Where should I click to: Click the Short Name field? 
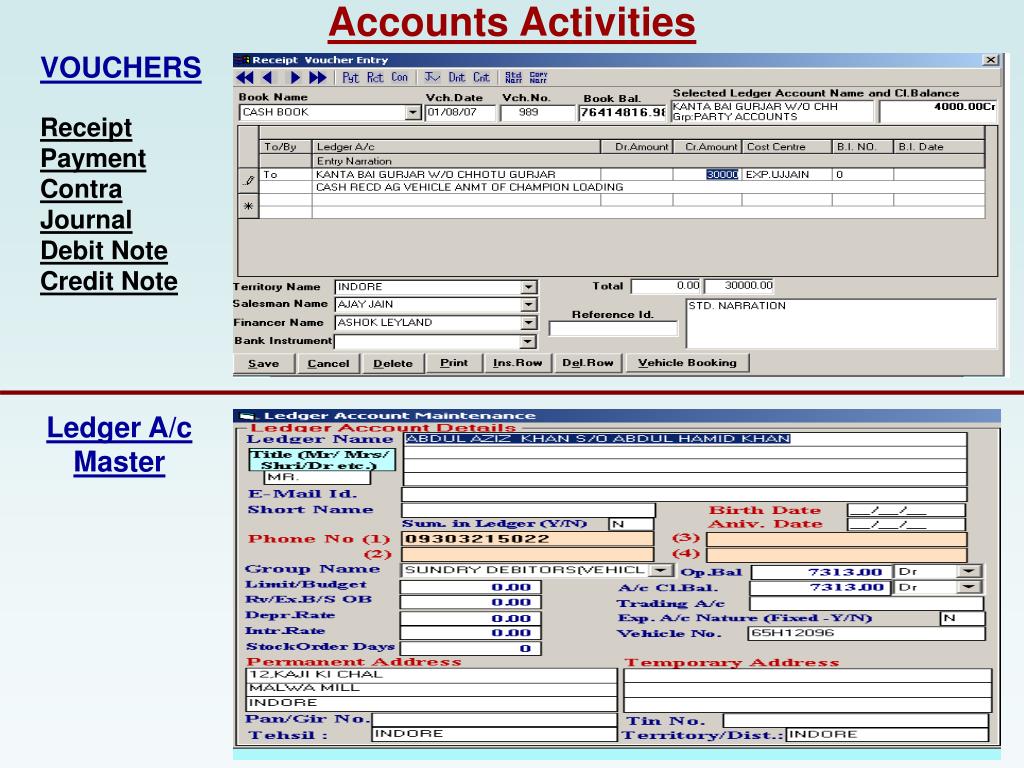click(x=528, y=510)
